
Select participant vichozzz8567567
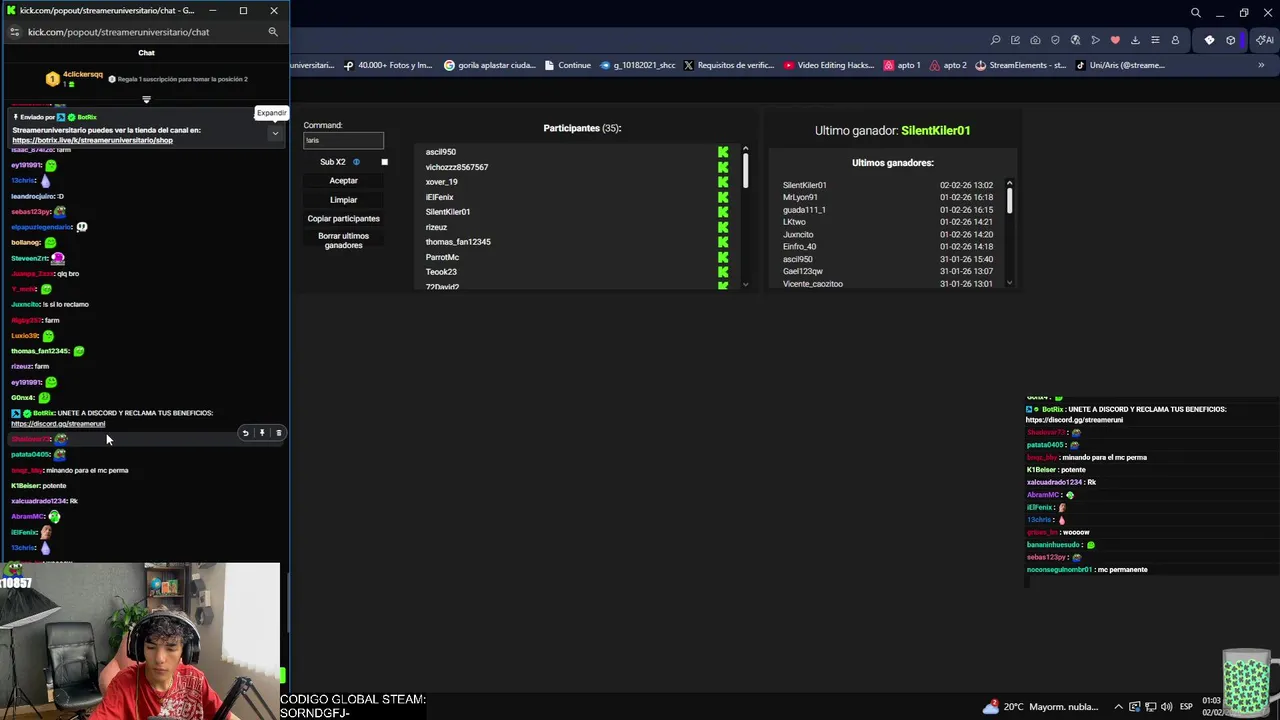[457, 167]
